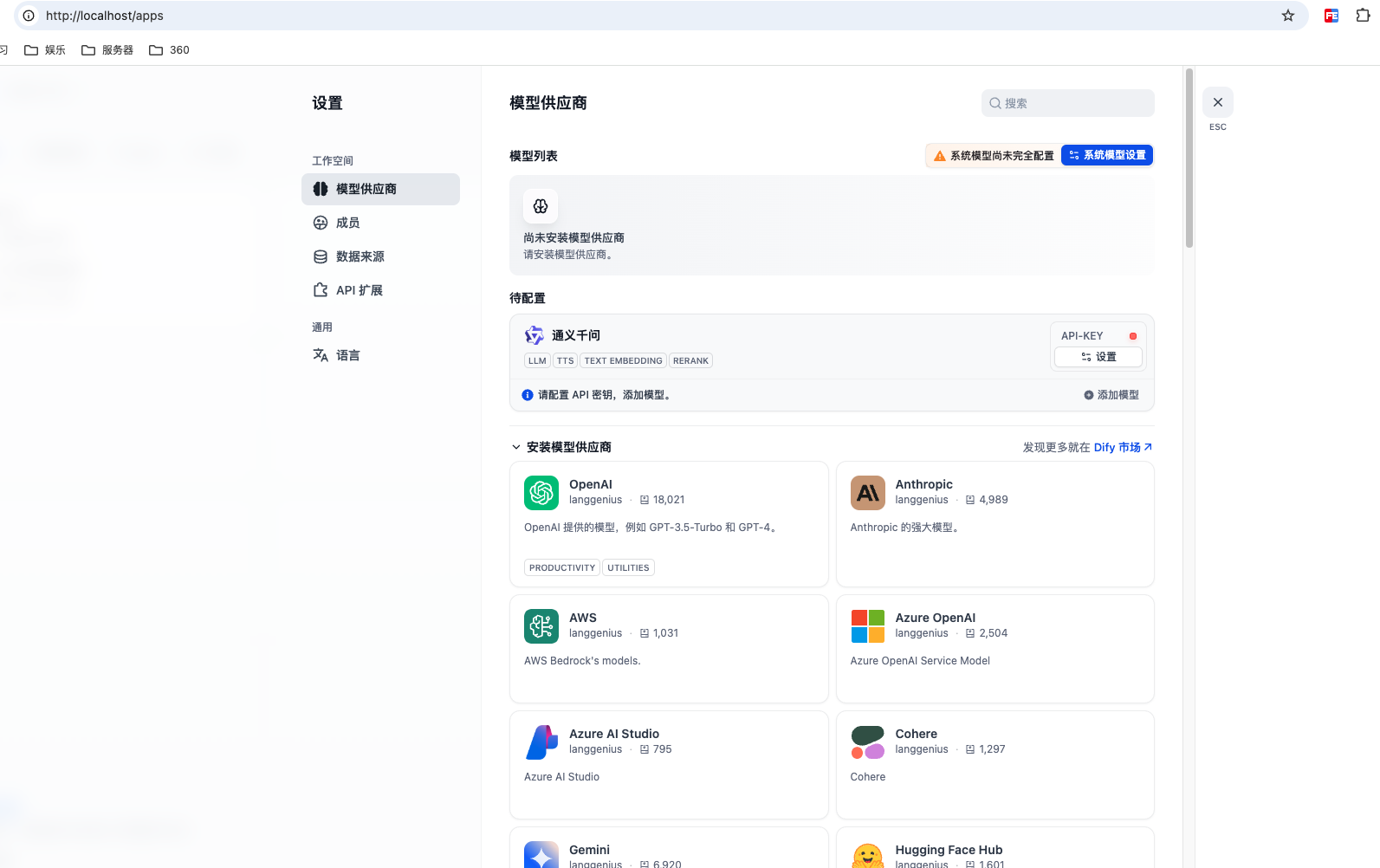The width and height of the screenshot is (1380, 868).
Task: Click the Azure OpenAI card title
Action: 935,618
